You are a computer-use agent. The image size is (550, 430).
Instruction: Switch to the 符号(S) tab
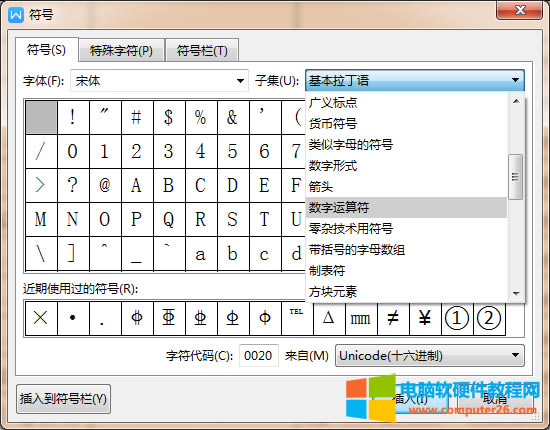tap(46, 50)
